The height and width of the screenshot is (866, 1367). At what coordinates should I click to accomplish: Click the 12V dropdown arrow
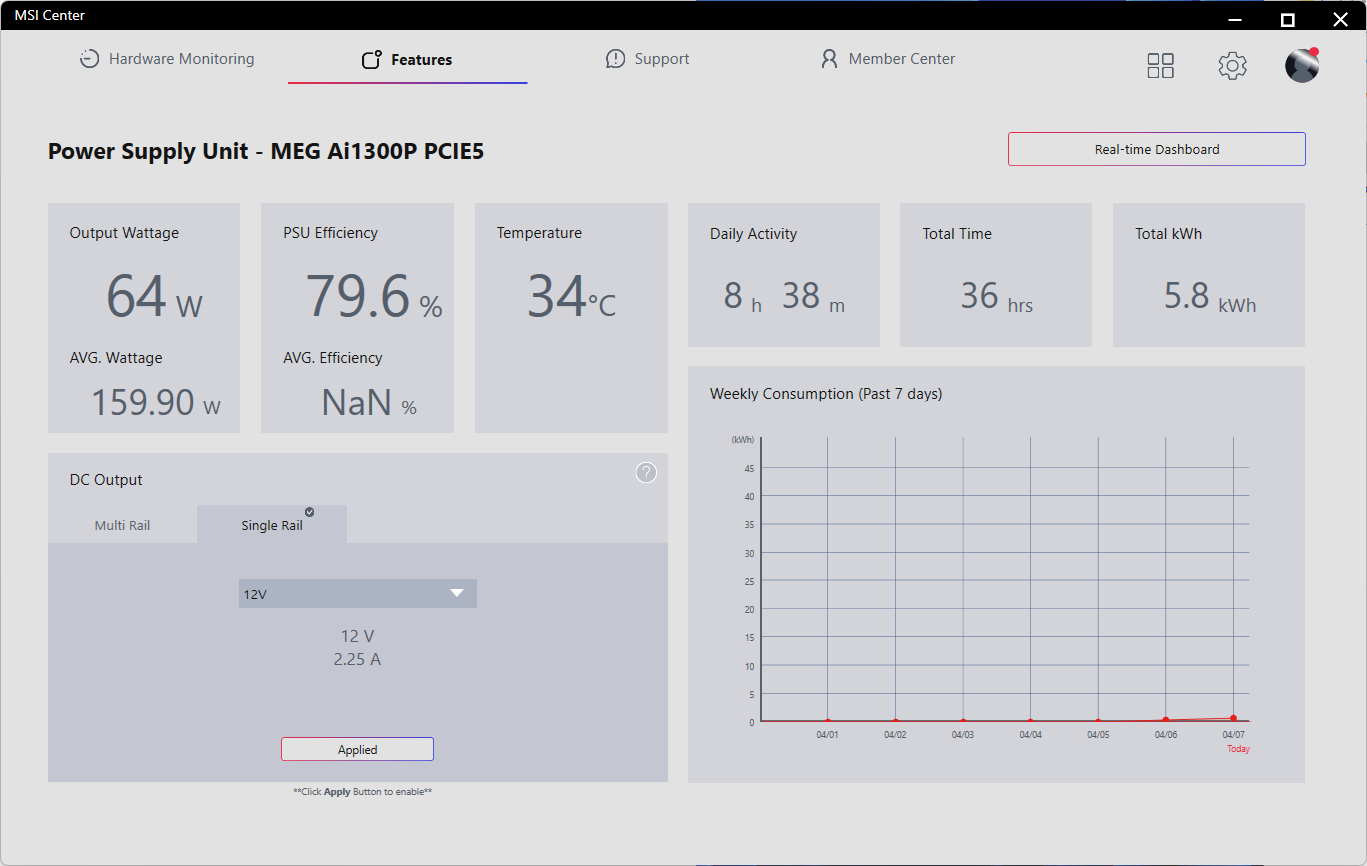coord(457,593)
